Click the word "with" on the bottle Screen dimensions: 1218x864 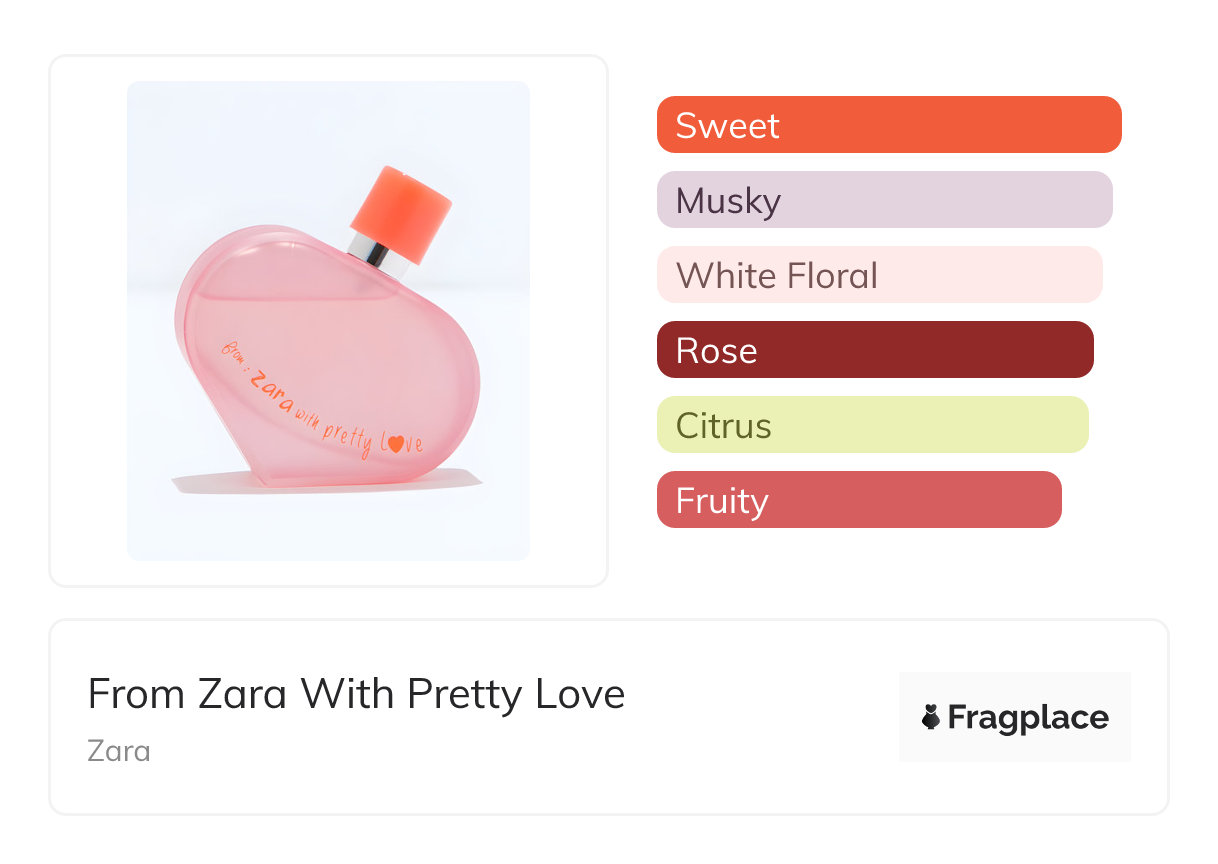[309, 419]
